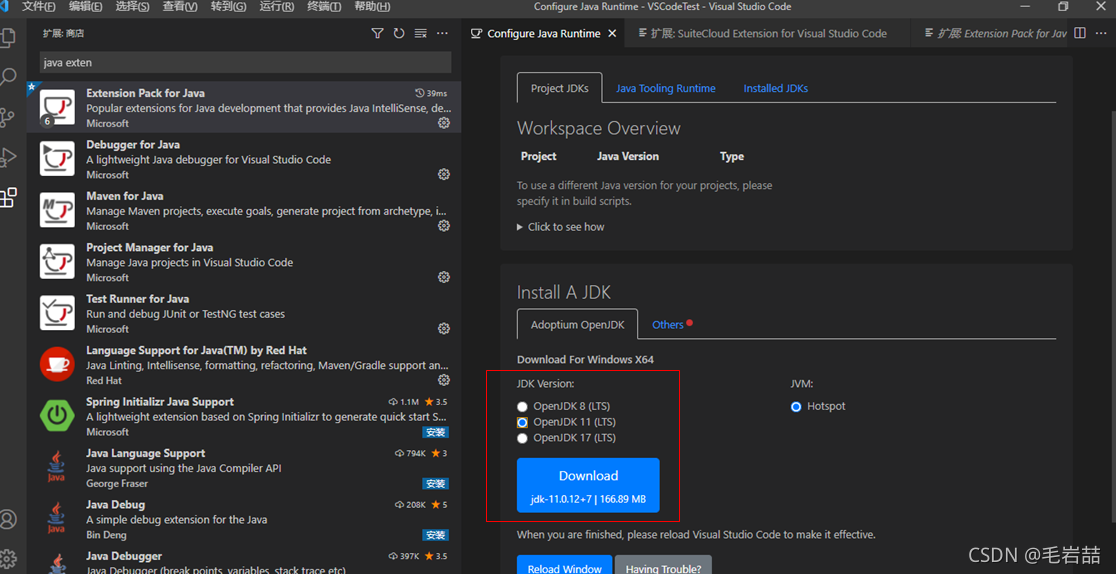
Task: Click Debugger for Java extension icon
Action: (x=58, y=158)
